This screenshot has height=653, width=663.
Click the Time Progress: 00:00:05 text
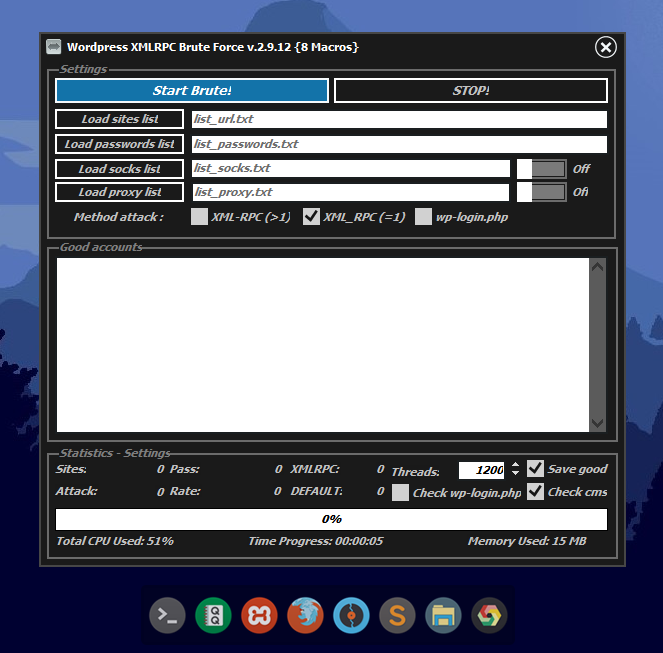[x=316, y=541]
